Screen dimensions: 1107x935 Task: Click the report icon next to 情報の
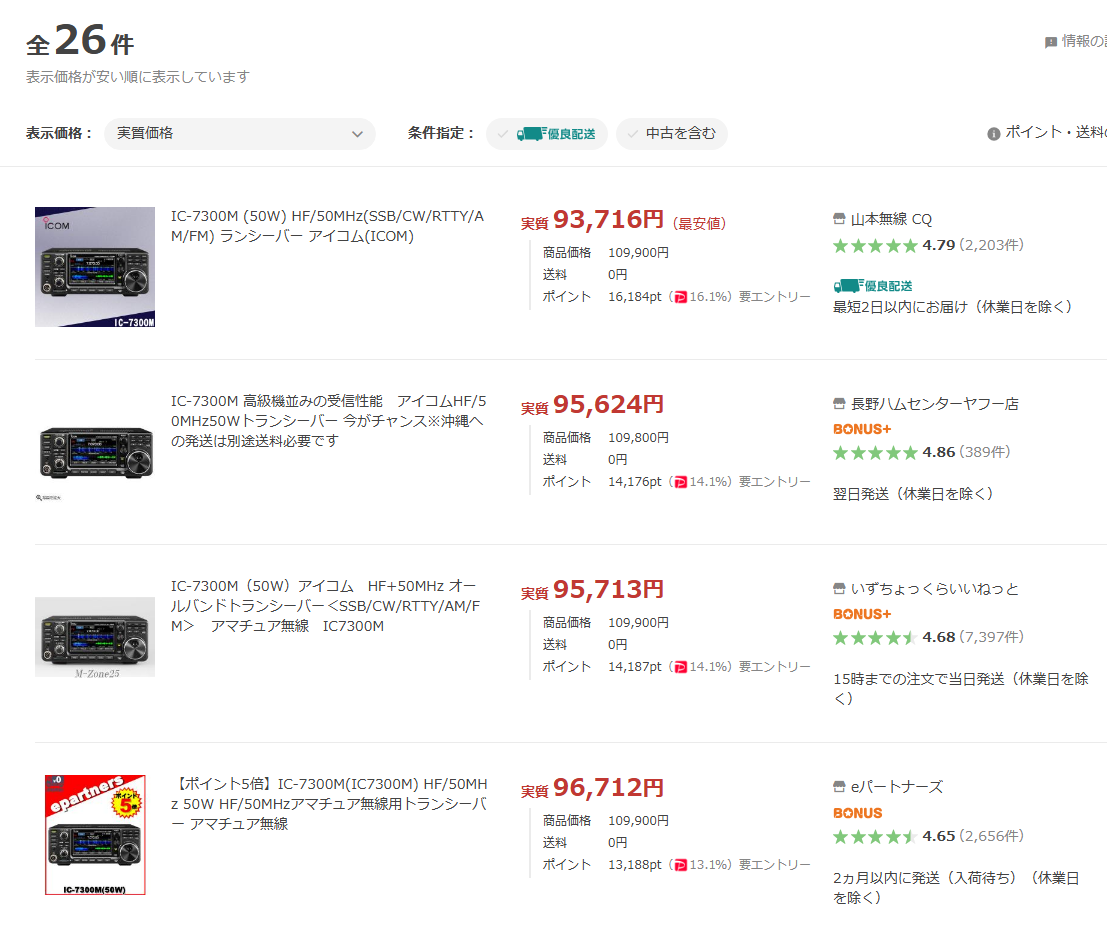pyautogui.click(x=1051, y=42)
